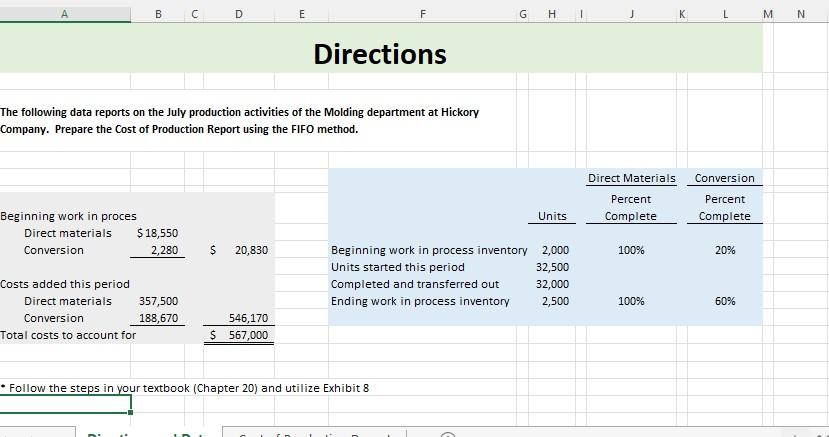Click the 32,500 units cell
829x437 pixels.
552,267
